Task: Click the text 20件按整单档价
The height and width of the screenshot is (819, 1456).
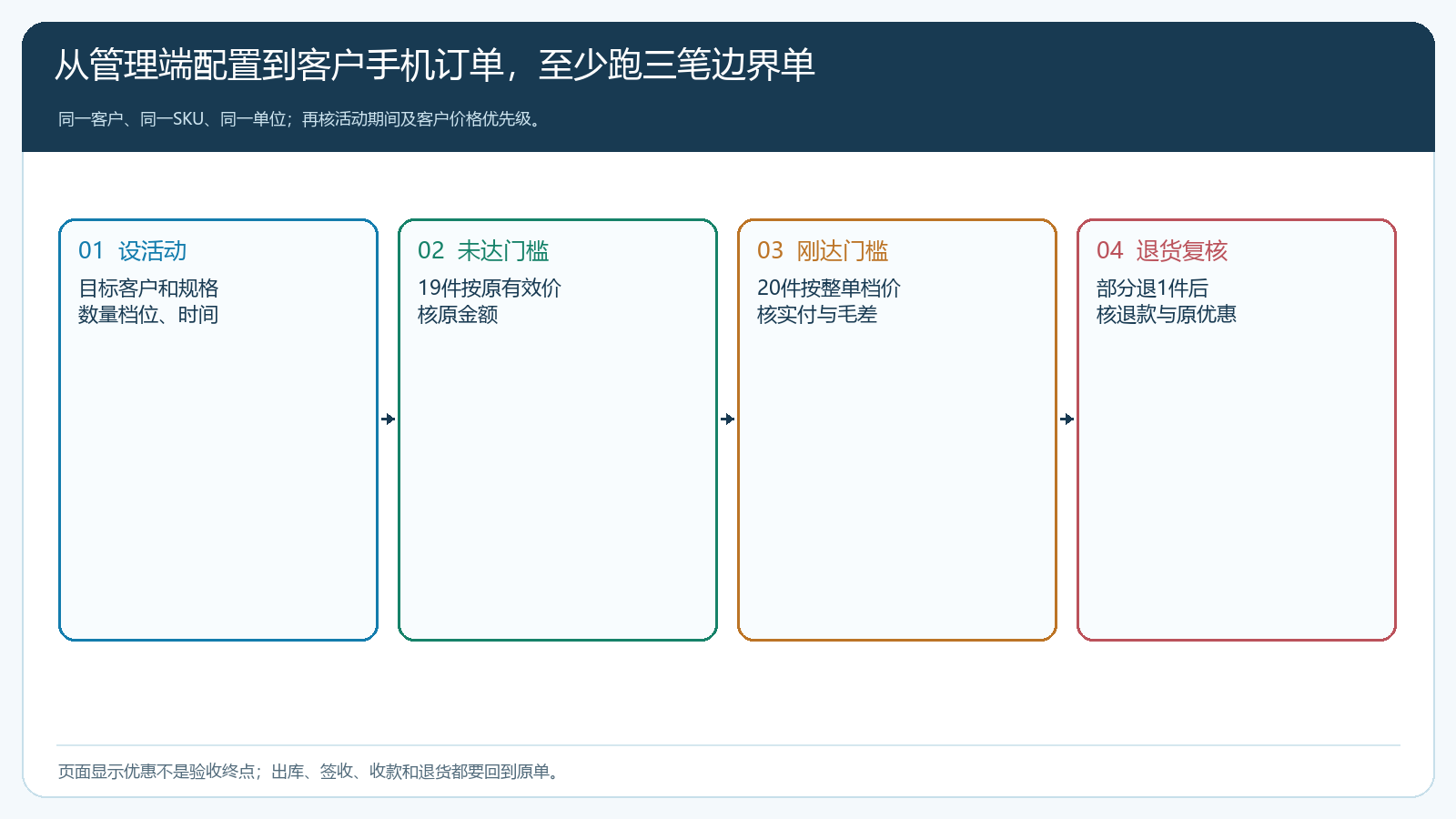Action: (829, 288)
